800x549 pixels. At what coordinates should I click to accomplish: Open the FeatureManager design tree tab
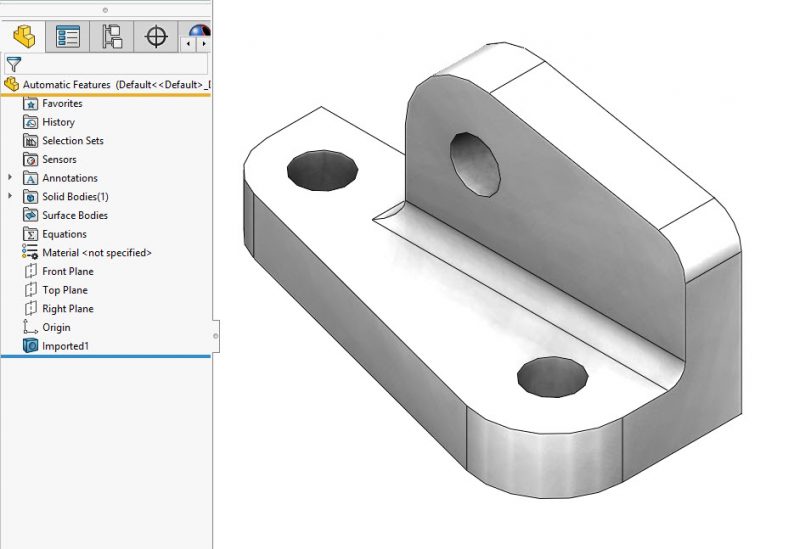[x=24, y=37]
